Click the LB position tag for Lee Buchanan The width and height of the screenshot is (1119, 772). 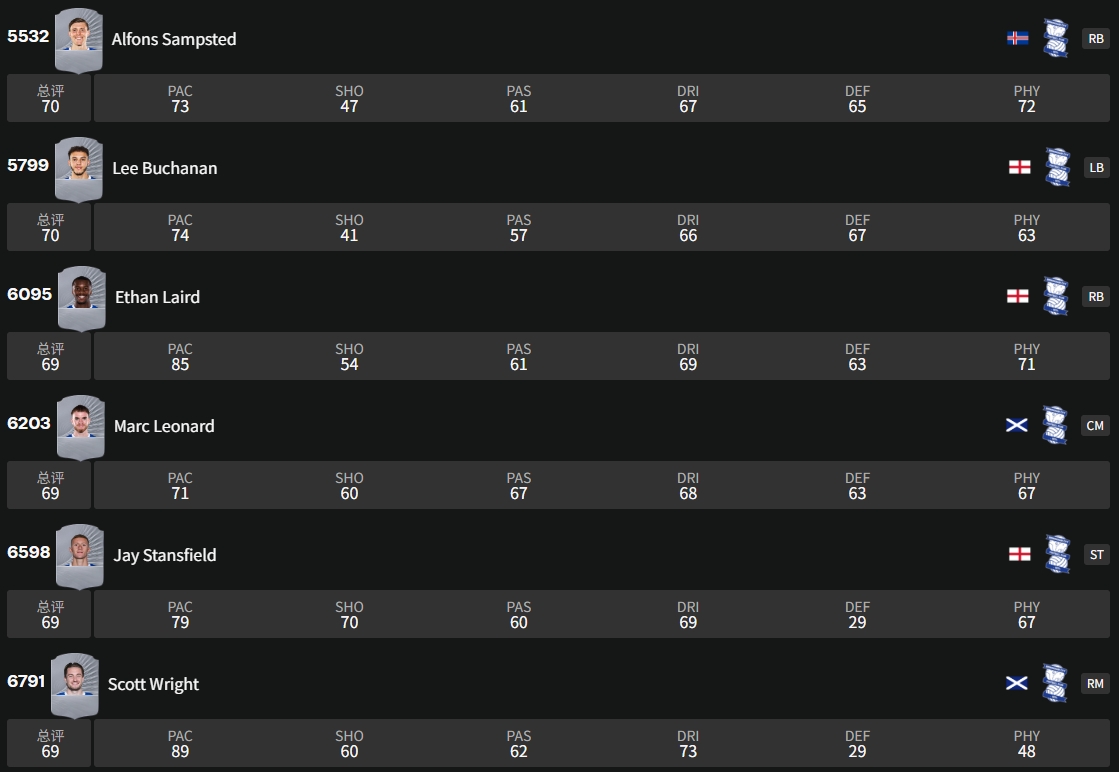point(1096,168)
